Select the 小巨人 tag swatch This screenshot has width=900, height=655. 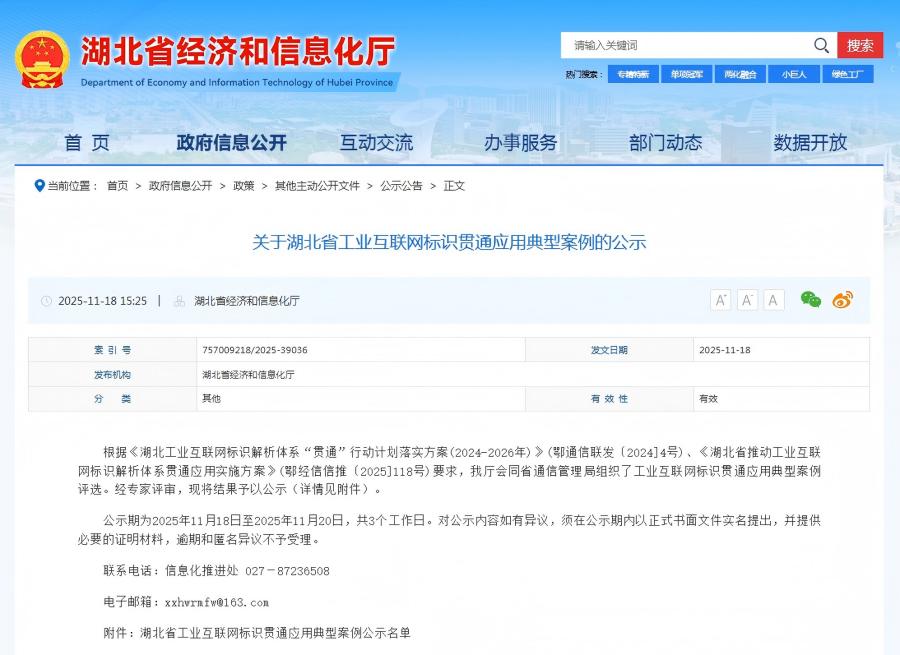793,74
